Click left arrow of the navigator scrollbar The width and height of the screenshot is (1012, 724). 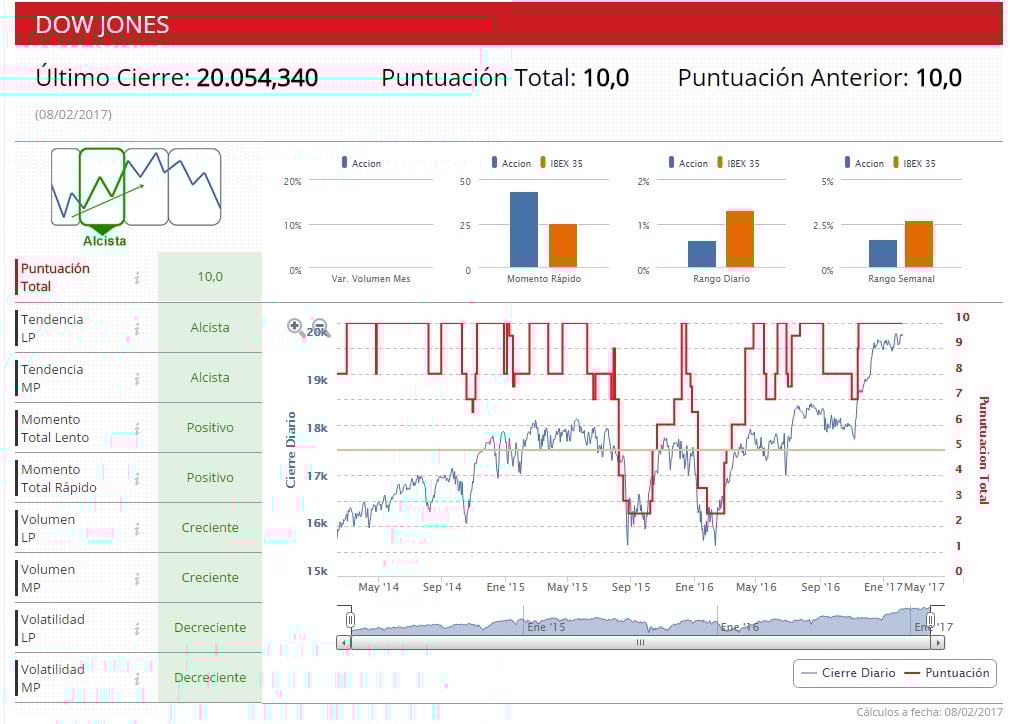(344, 643)
